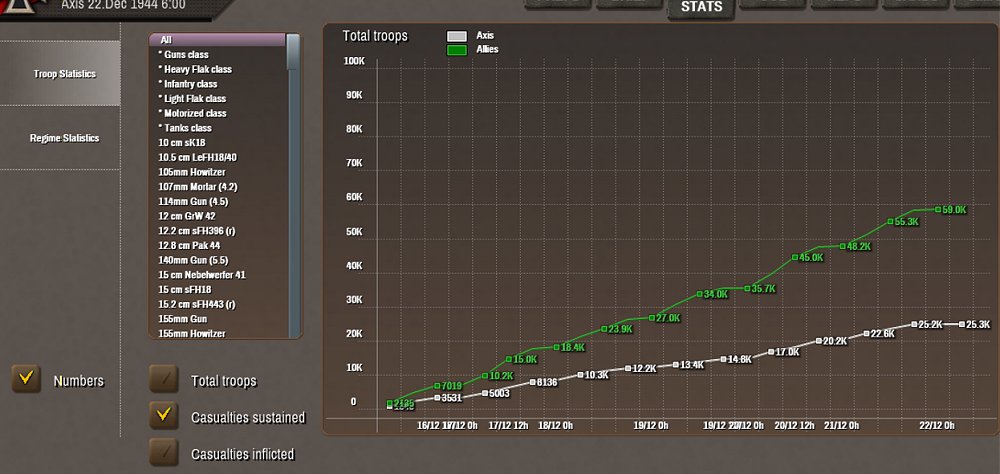The width and height of the screenshot is (1000, 474).
Task: Click the Axis 17.0K data point
Action: click(x=771, y=352)
